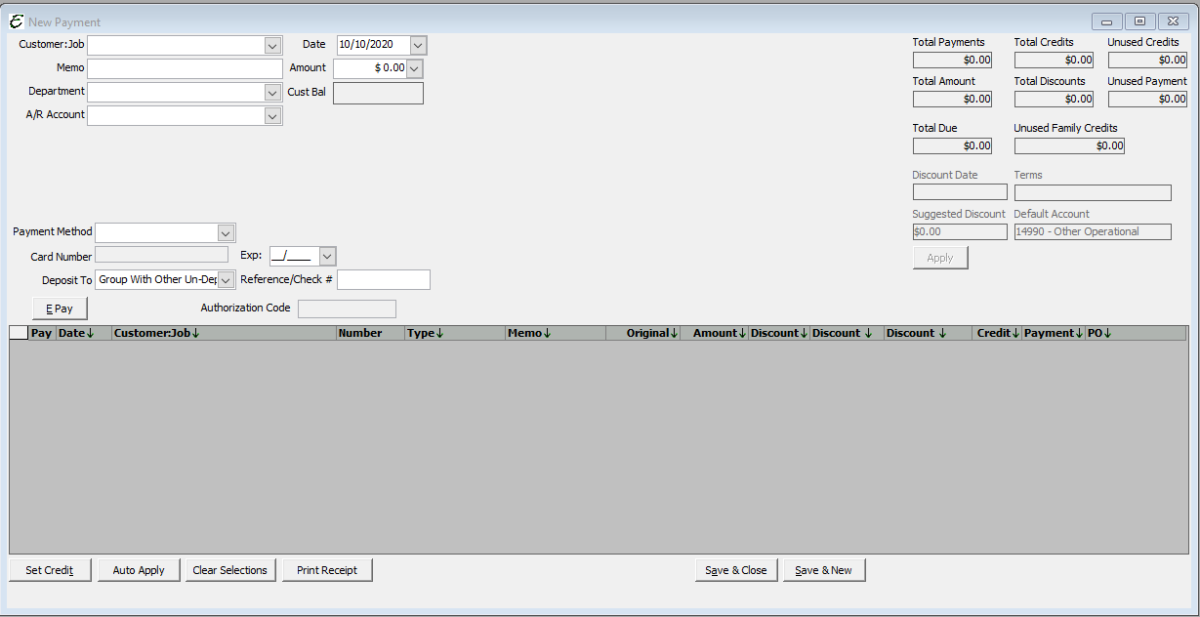Click Clear Selections

[230, 569]
